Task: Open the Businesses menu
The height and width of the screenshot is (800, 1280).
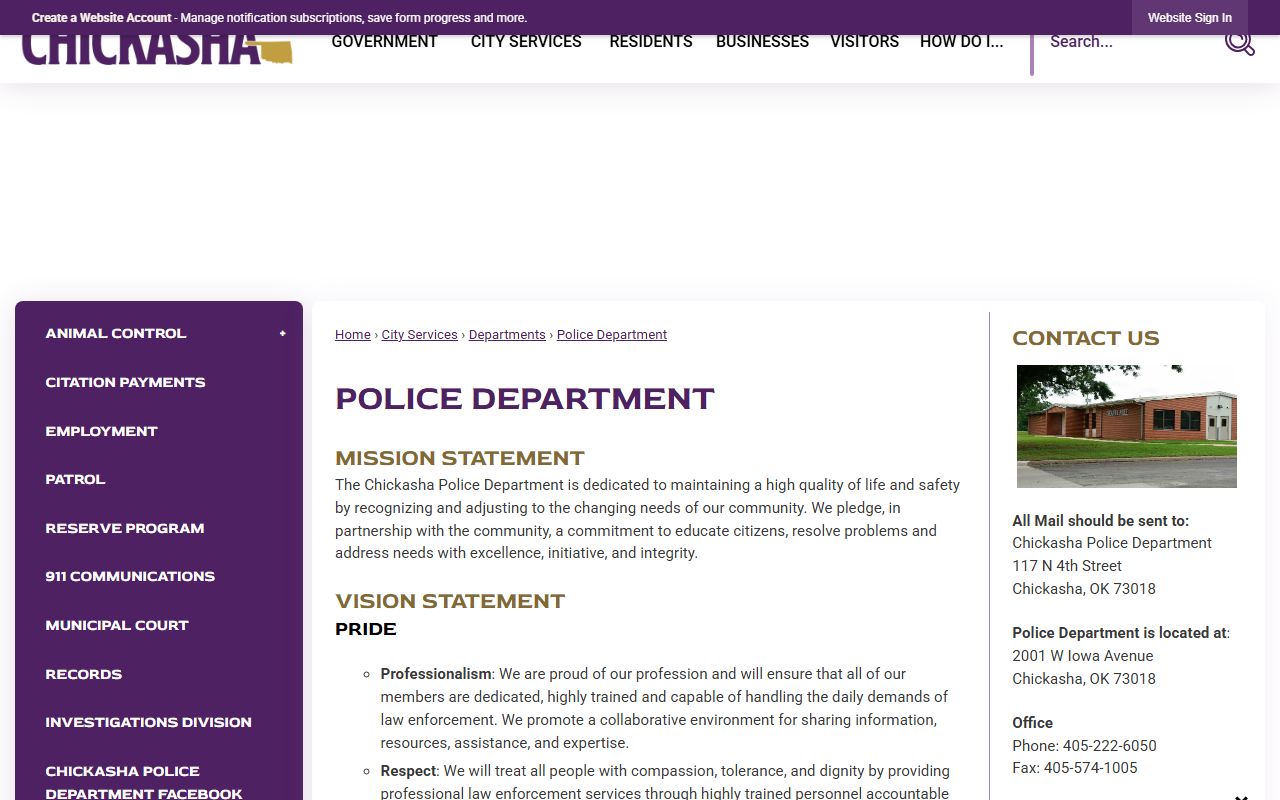Action: [x=762, y=41]
